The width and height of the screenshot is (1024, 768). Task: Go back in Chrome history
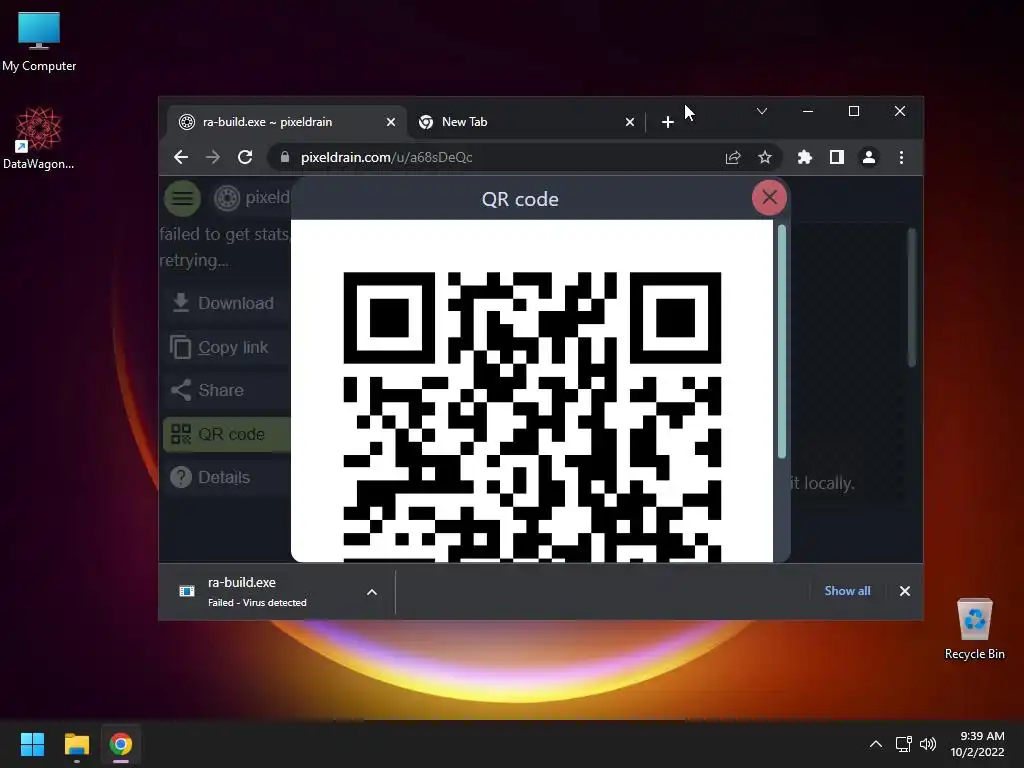(181, 157)
